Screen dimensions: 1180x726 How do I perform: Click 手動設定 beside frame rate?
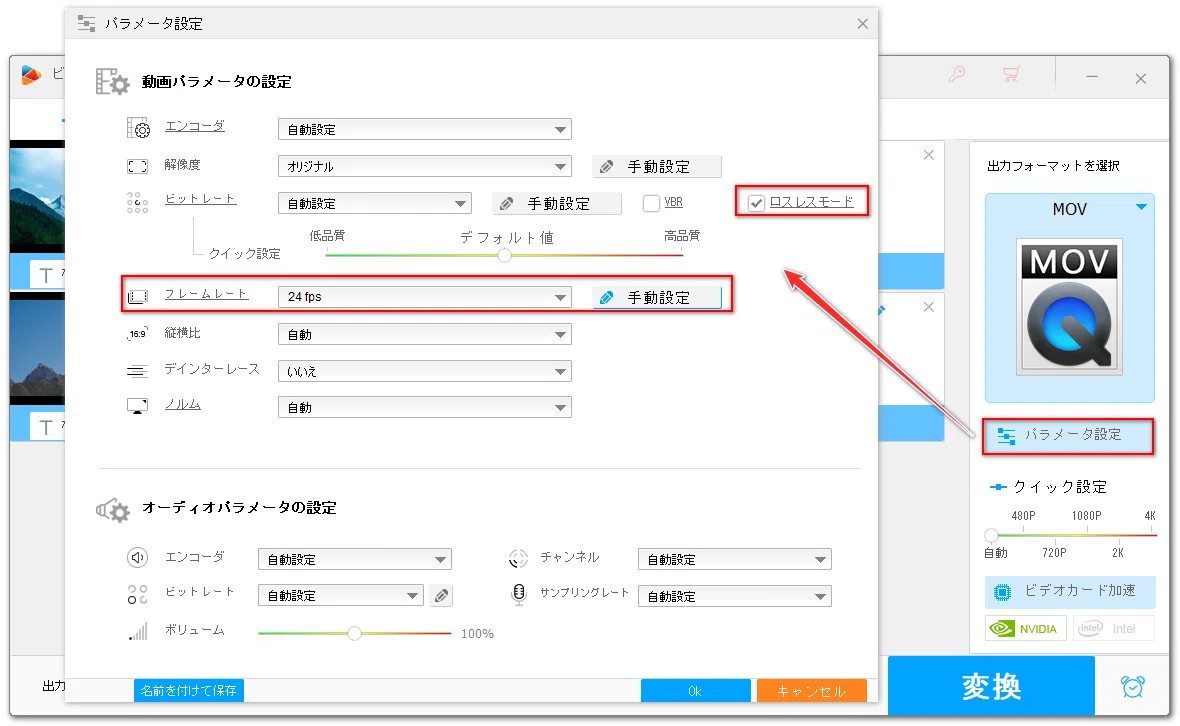(x=657, y=298)
